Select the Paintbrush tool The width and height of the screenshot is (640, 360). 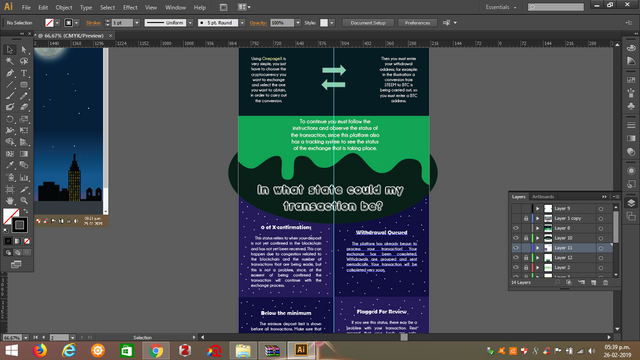(10, 96)
